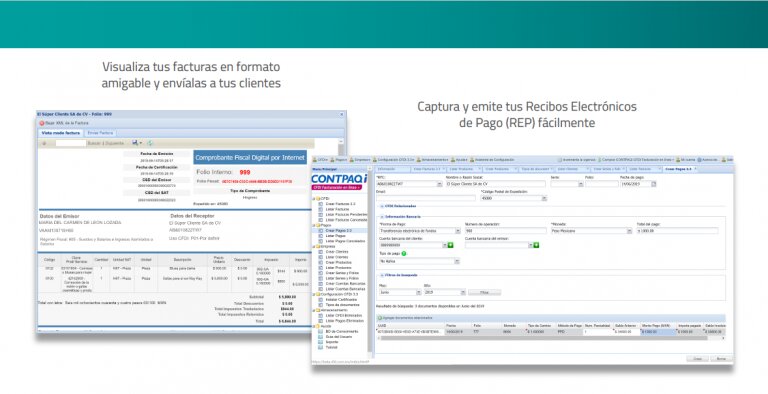
Task: Open the Forma de Pago dropdown
Action: point(457,231)
